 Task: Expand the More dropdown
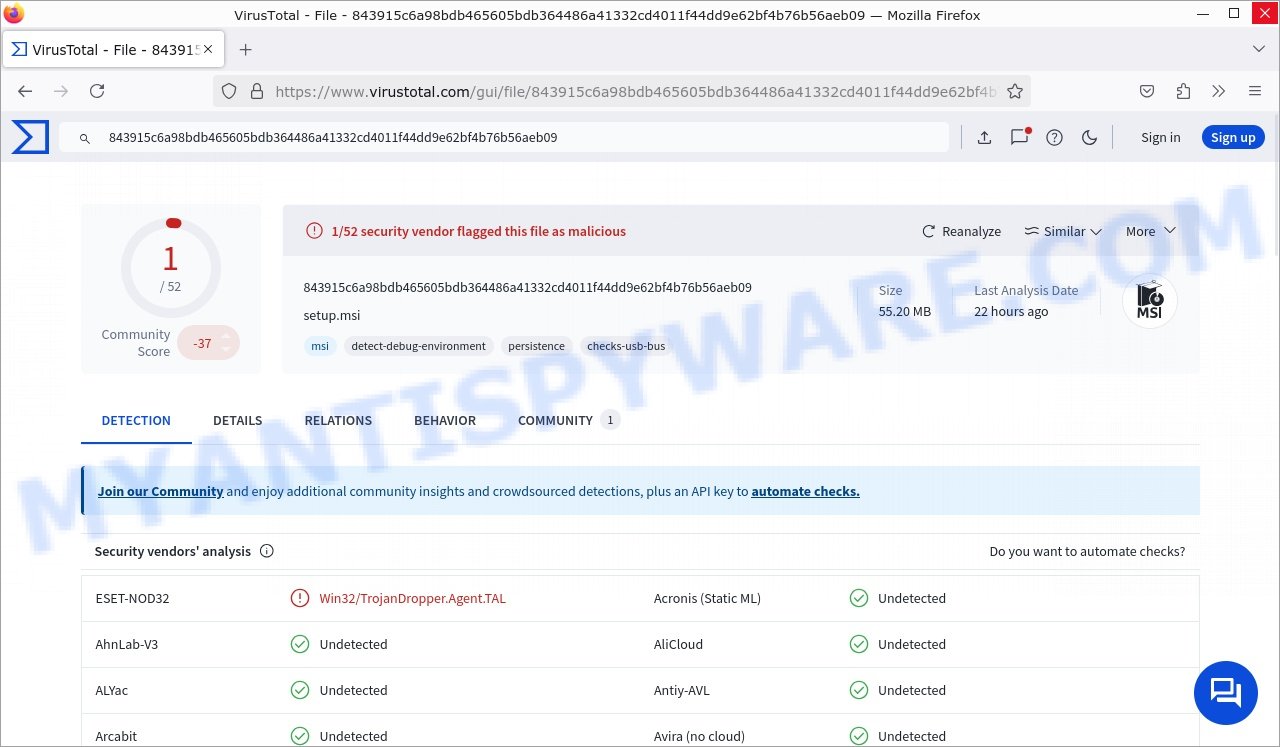pyautogui.click(x=1150, y=231)
